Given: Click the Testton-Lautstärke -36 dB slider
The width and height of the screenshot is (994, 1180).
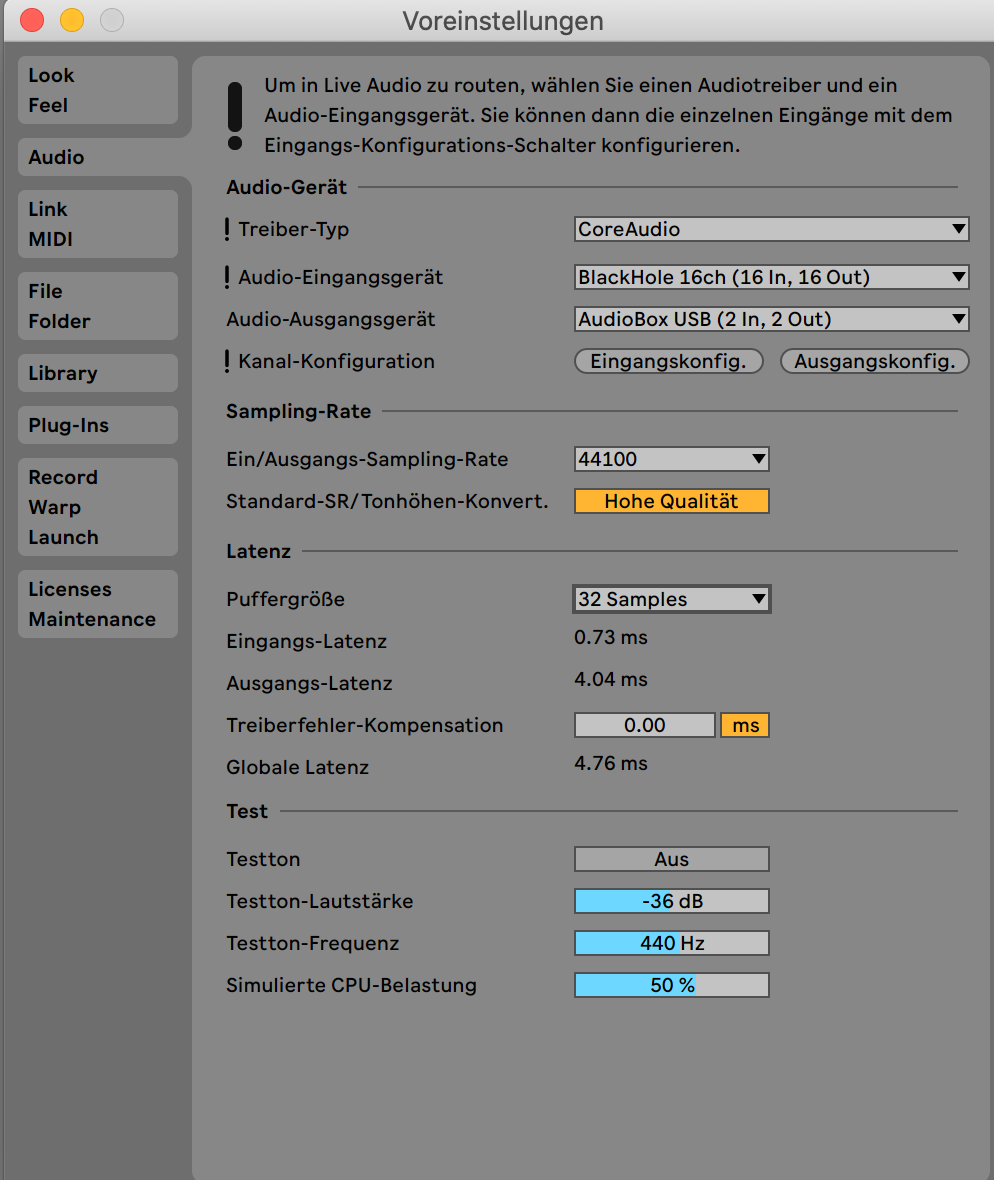Looking at the screenshot, I should (671, 901).
